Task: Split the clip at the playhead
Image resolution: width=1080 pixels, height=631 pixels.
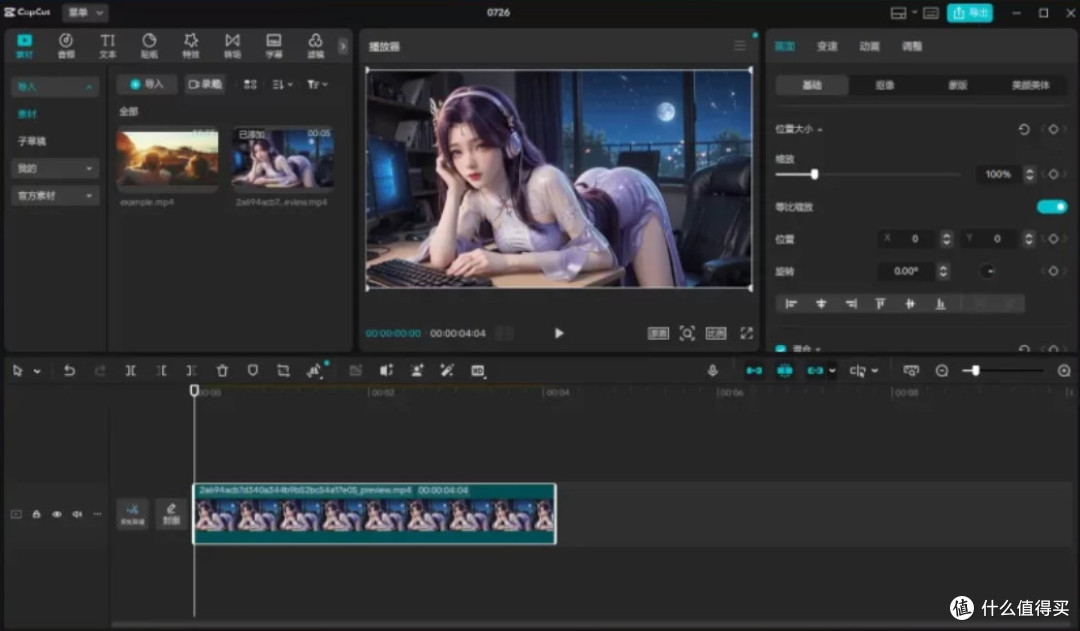Action: [130, 371]
